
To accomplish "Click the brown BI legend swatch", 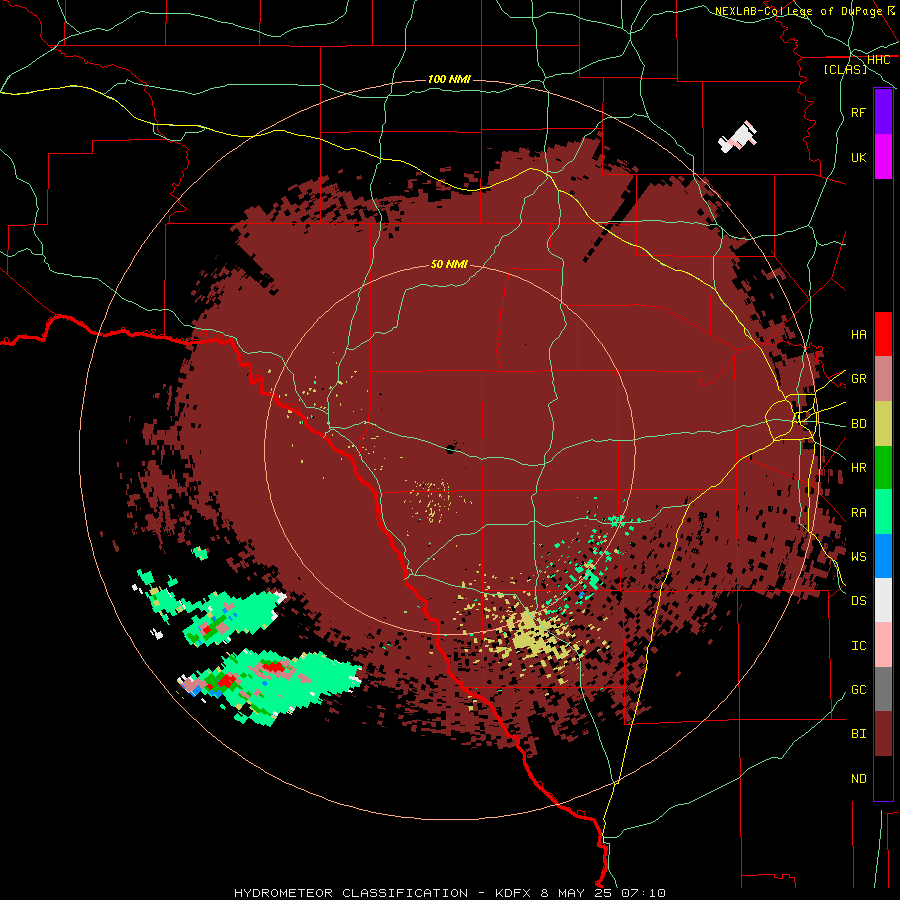I will (883, 734).
